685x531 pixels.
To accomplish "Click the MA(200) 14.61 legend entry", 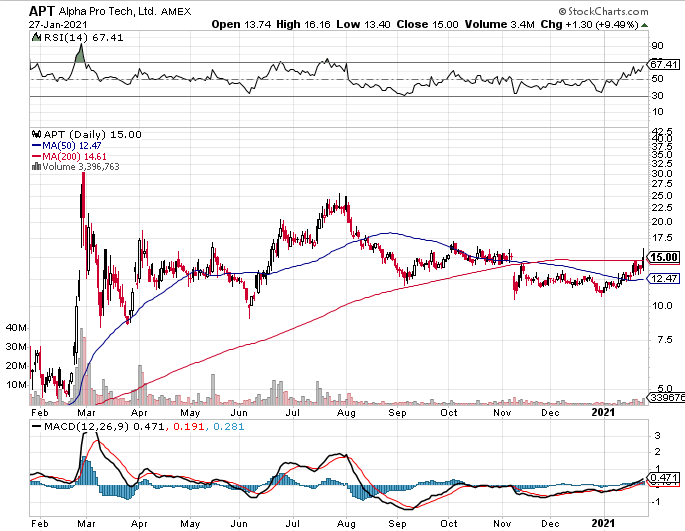I will point(69,156).
